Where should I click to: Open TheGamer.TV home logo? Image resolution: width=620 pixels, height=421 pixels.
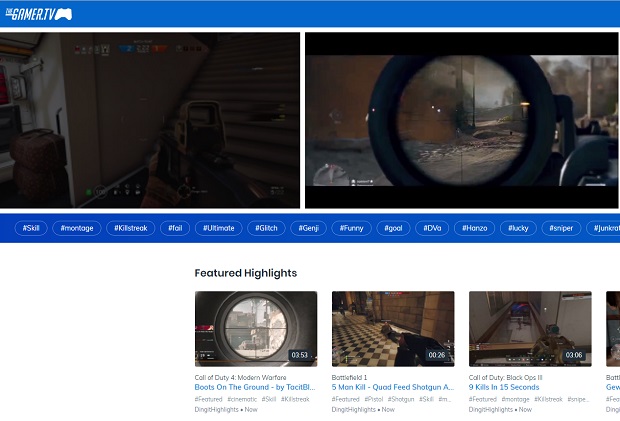pyautogui.click(x=38, y=14)
